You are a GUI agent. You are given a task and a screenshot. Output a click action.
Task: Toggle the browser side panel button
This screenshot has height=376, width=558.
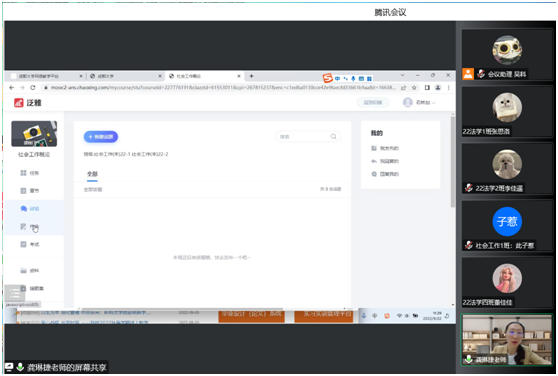427,88
